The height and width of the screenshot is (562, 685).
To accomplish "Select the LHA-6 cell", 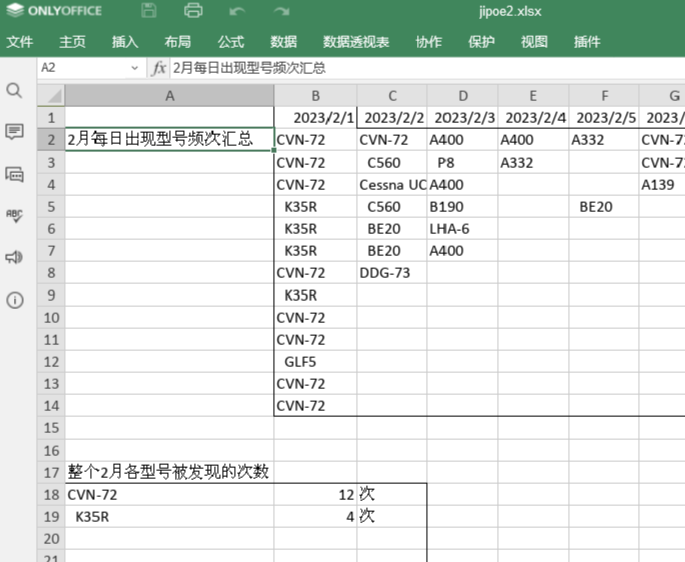I will tap(463, 229).
